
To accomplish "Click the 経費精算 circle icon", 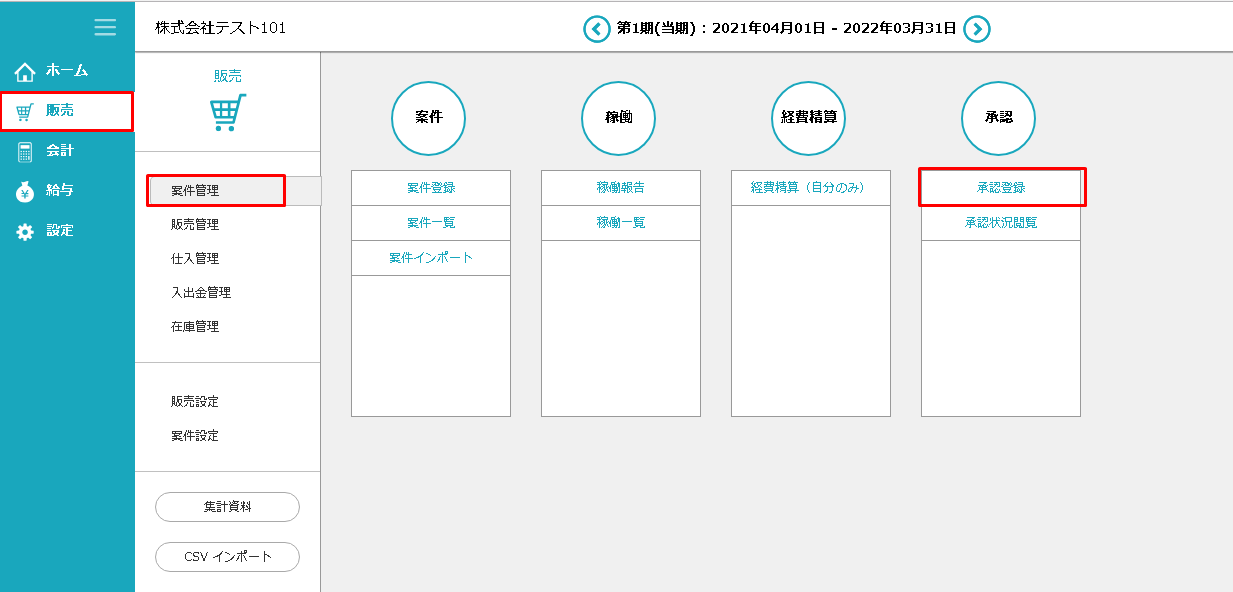I will pos(808,118).
